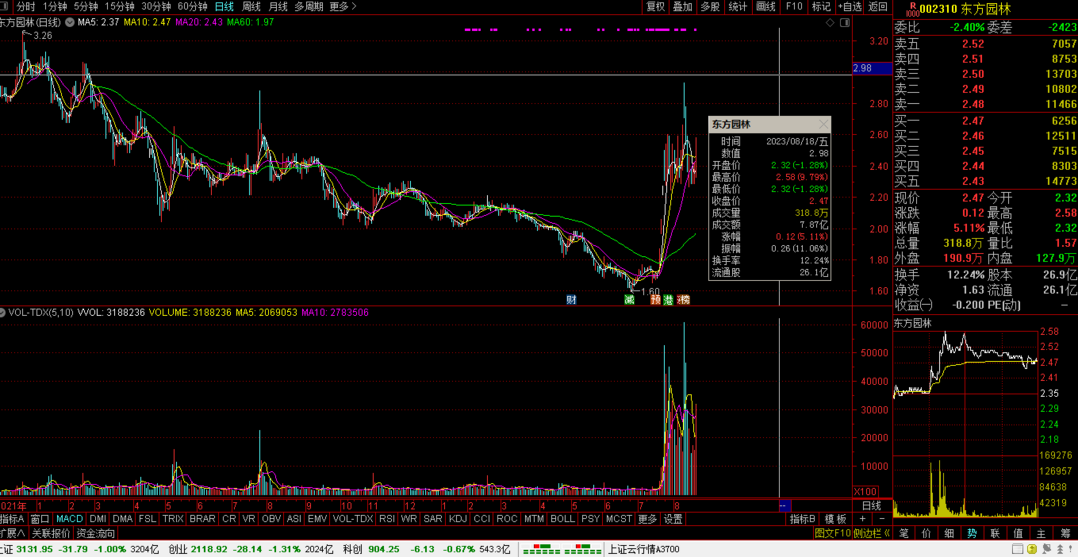Select the TRIX indicator
Screen dimensions: 1078x557
point(173,519)
